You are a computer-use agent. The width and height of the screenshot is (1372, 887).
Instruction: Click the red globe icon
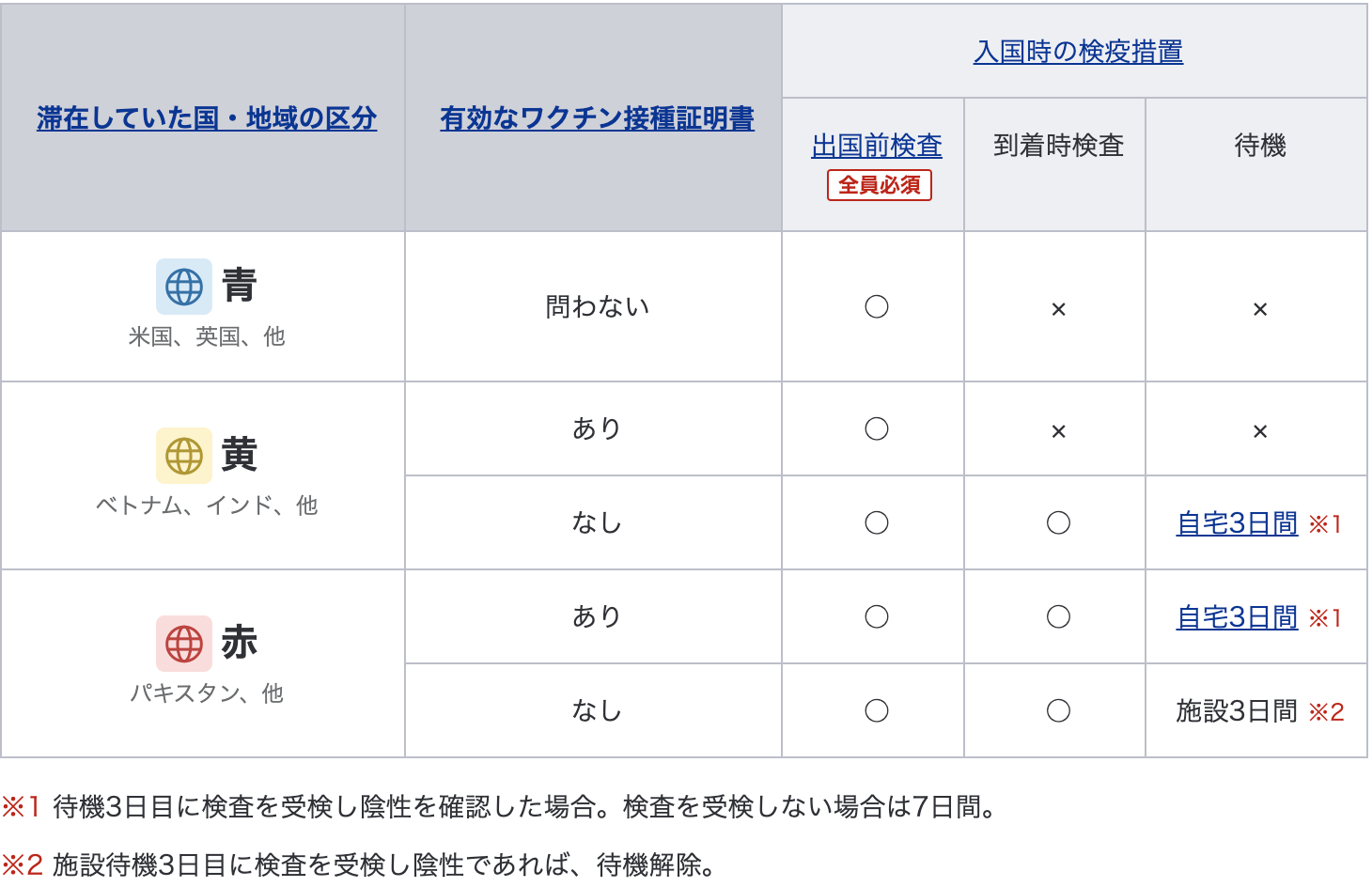pyautogui.click(x=184, y=644)
